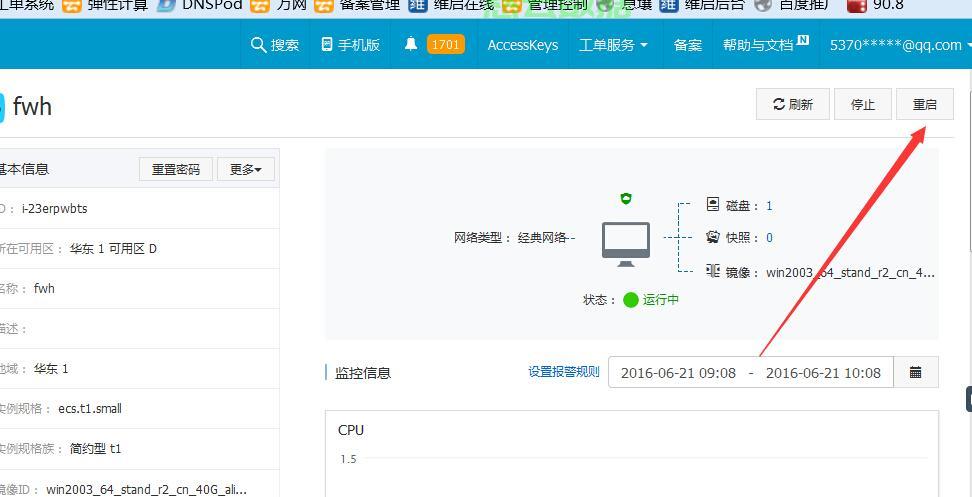Viewport: 972px width, 497px height.
Task: Open the 管理控制 bookmark
Action: click(x=545, y=6)
